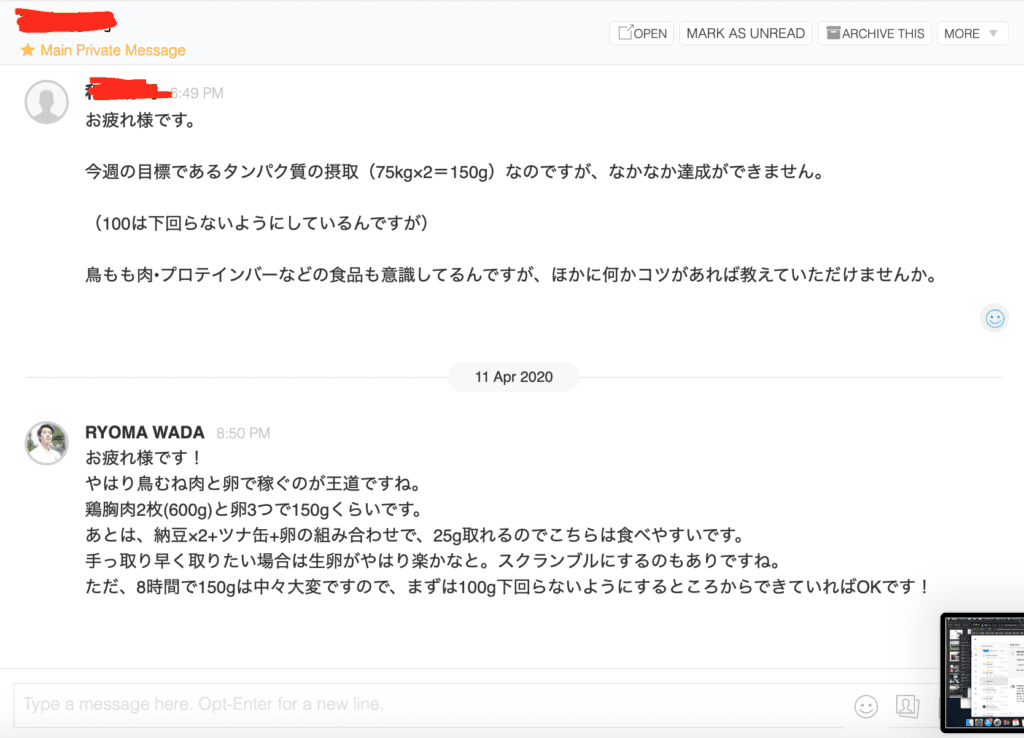This screenshot has width=1024, height=738.
Task: Add emoji reaction to first message
Action: [995, 318]
